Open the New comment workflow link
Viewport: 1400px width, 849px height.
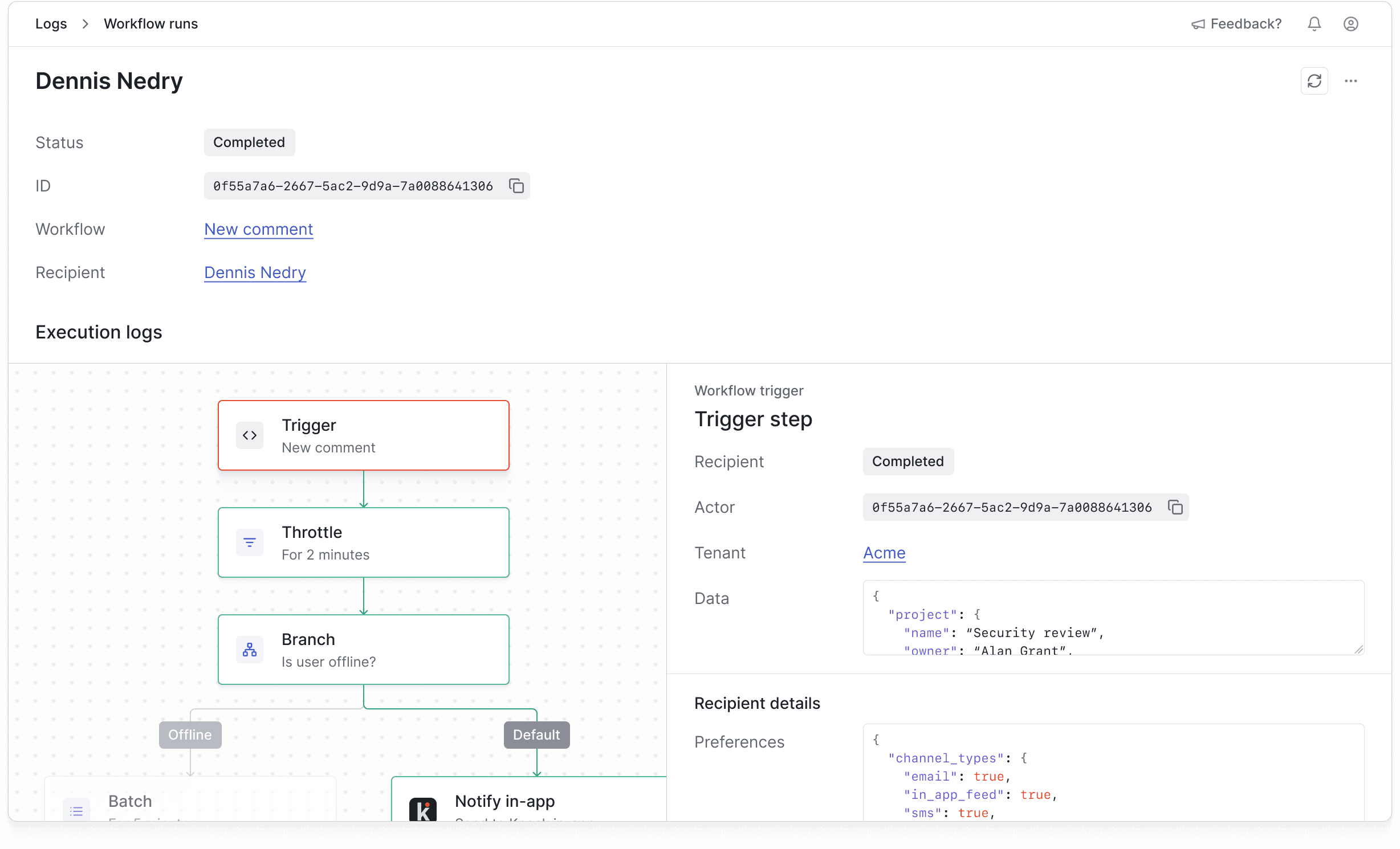pyautogui.click(x=259, y=229)
